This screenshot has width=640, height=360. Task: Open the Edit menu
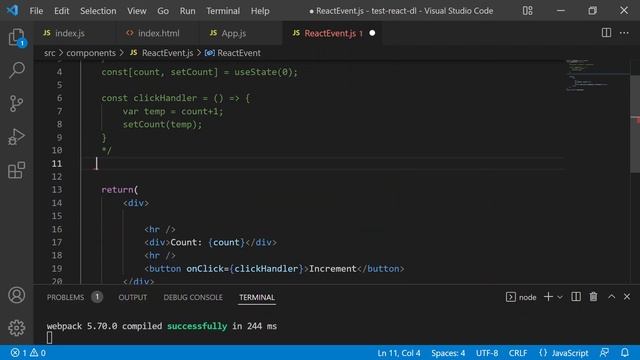pos(62,11)
